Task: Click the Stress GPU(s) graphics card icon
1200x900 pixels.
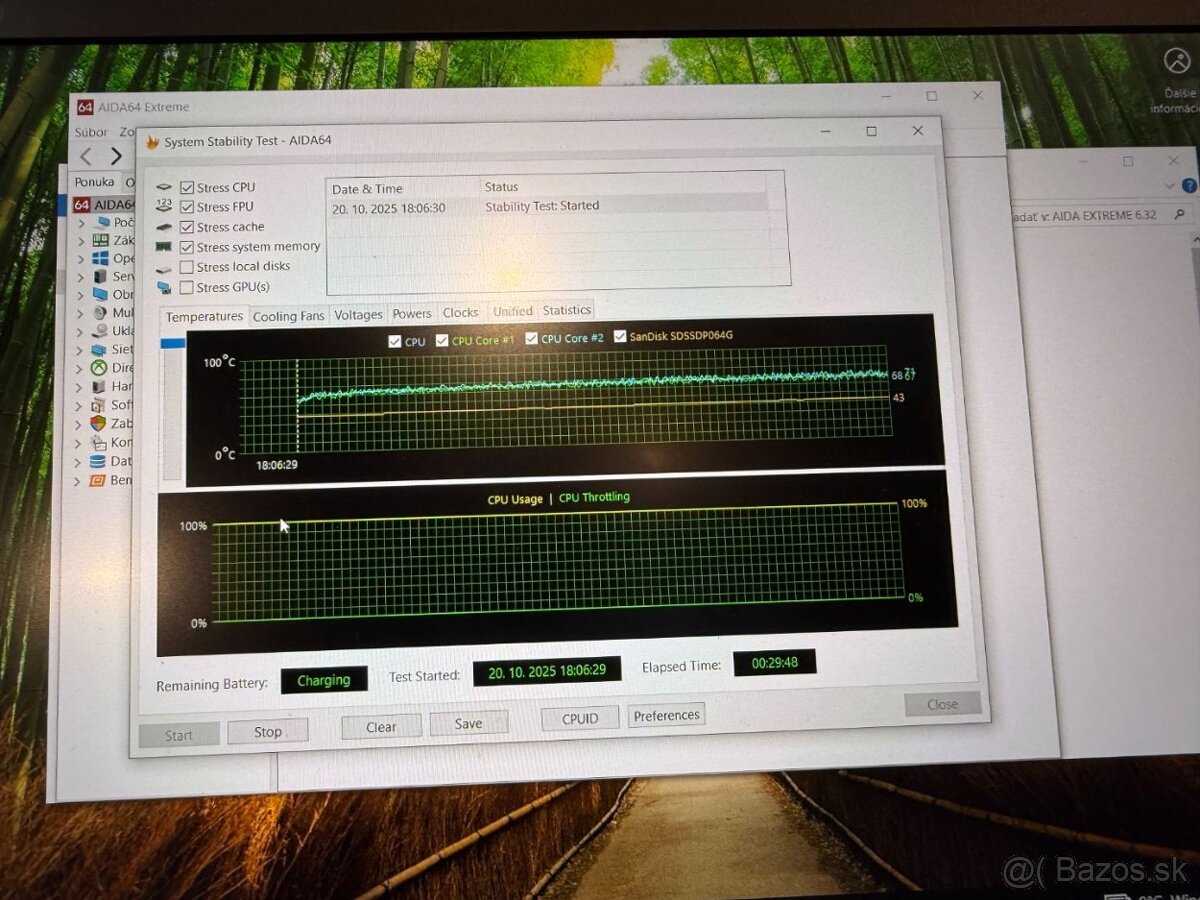Action: 163,289
